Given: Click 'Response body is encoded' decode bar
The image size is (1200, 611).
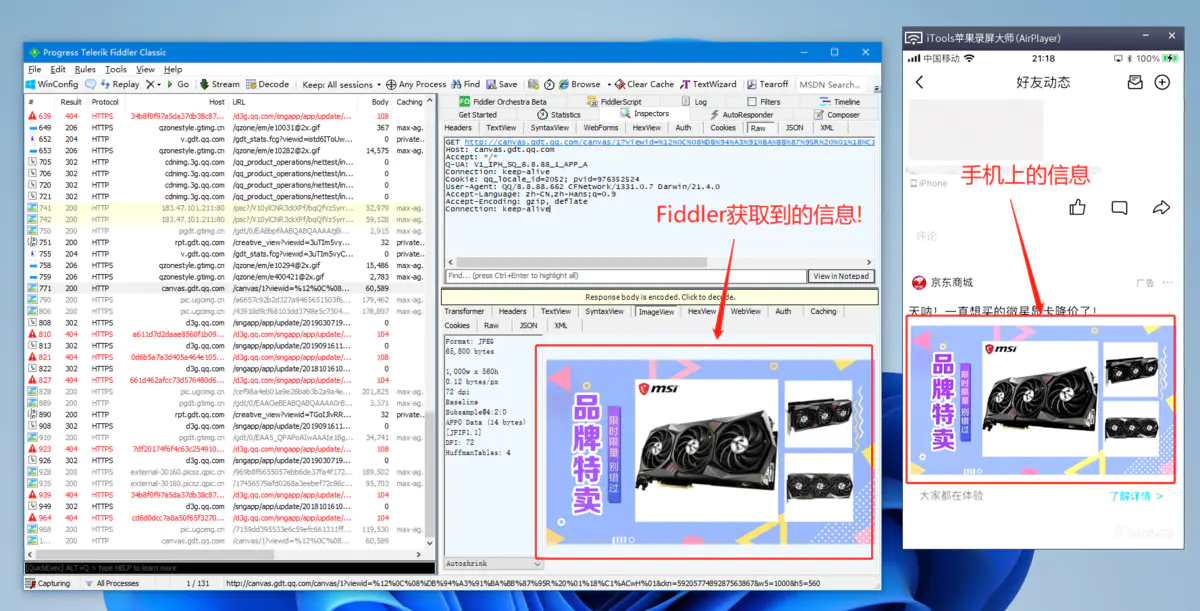Looking at the screenshot, I should coord(659,297).
